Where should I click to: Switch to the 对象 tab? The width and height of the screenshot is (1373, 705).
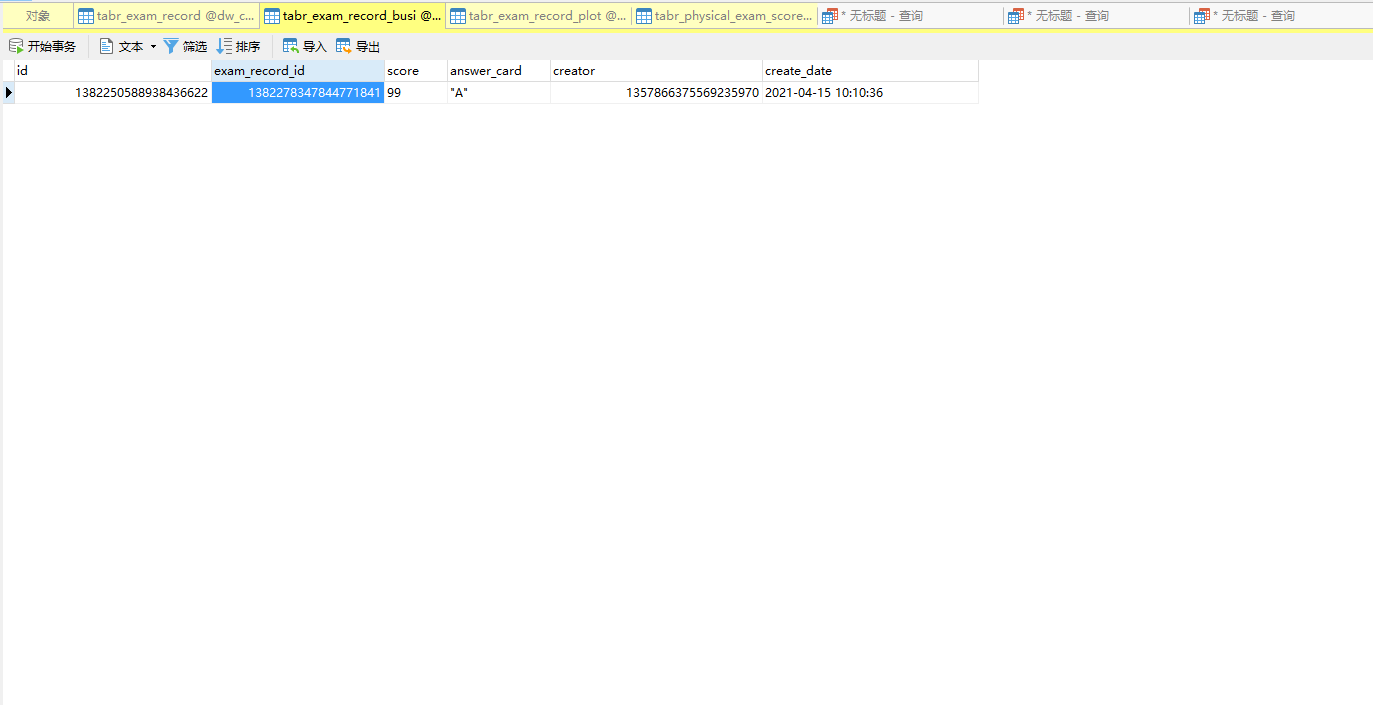click(38, 16)
